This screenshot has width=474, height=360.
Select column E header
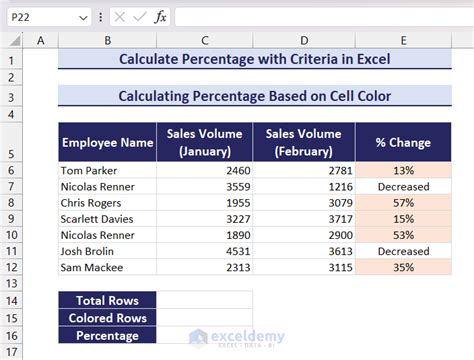(x=403, y=41)
